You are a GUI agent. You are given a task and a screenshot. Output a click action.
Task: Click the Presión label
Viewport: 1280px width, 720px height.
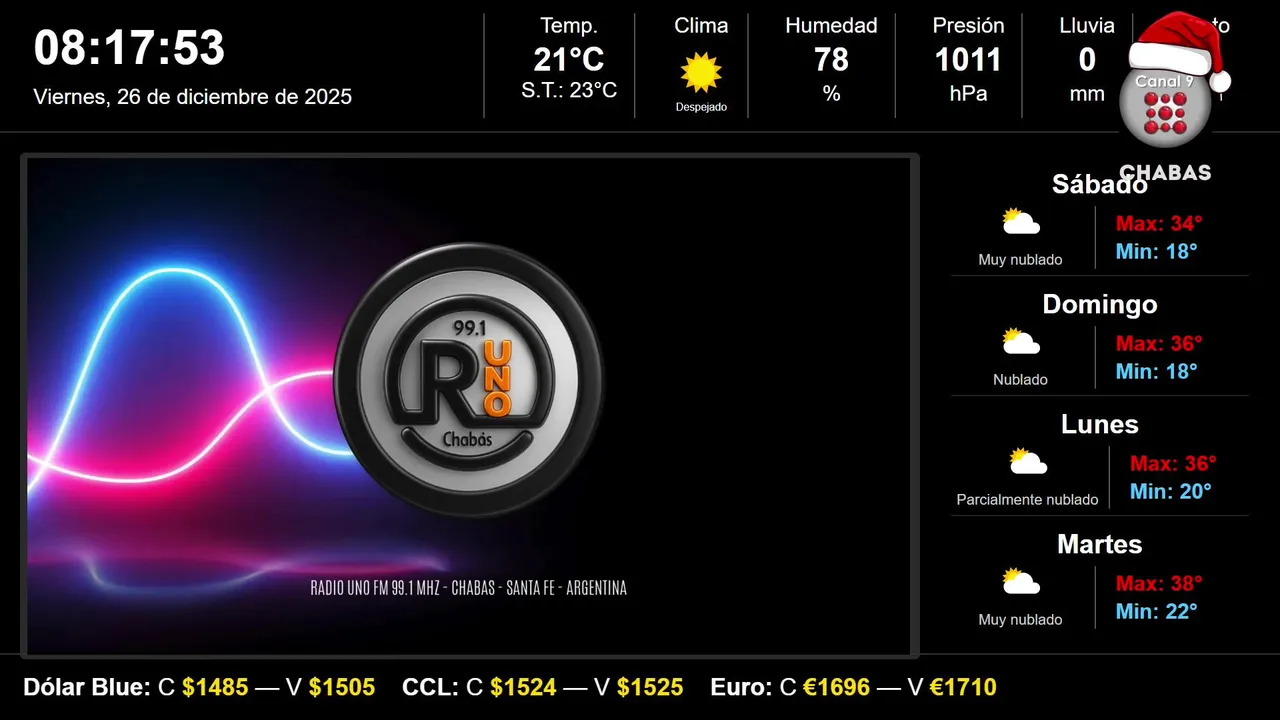click(968, 26)
